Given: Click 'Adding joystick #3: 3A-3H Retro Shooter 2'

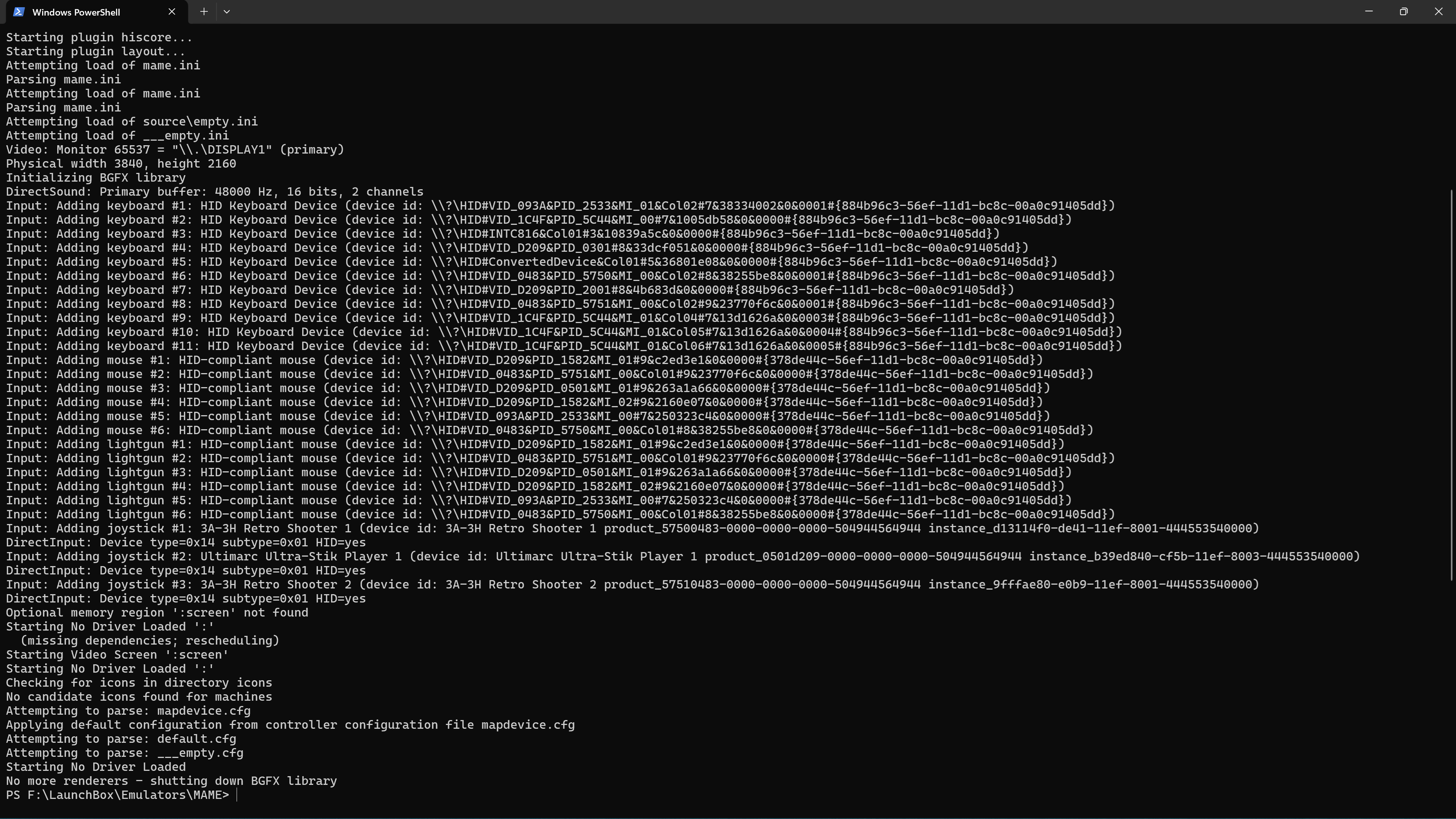Looking at the screenshot, I should (x=633, y=584).
